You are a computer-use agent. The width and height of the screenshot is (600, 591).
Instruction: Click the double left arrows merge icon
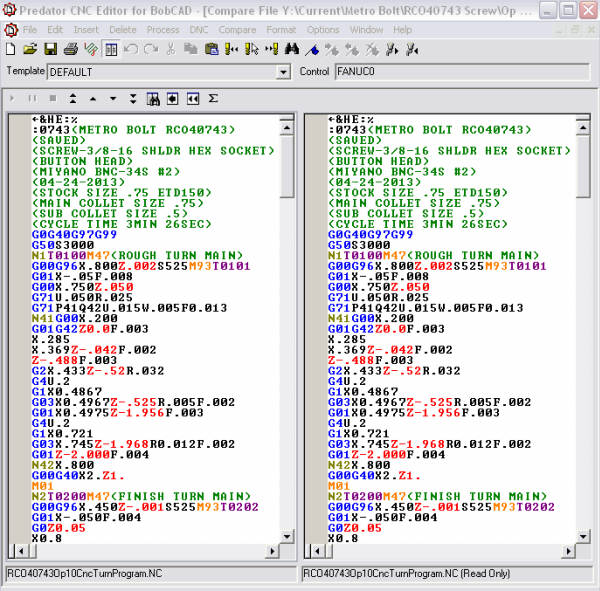coord(193,99)
